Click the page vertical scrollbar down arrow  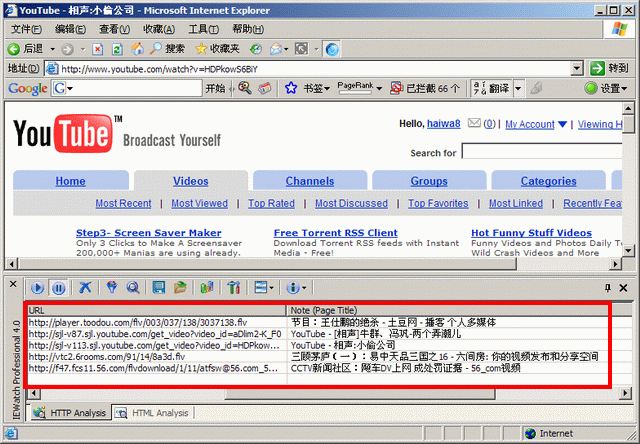[x=628, y=250]
